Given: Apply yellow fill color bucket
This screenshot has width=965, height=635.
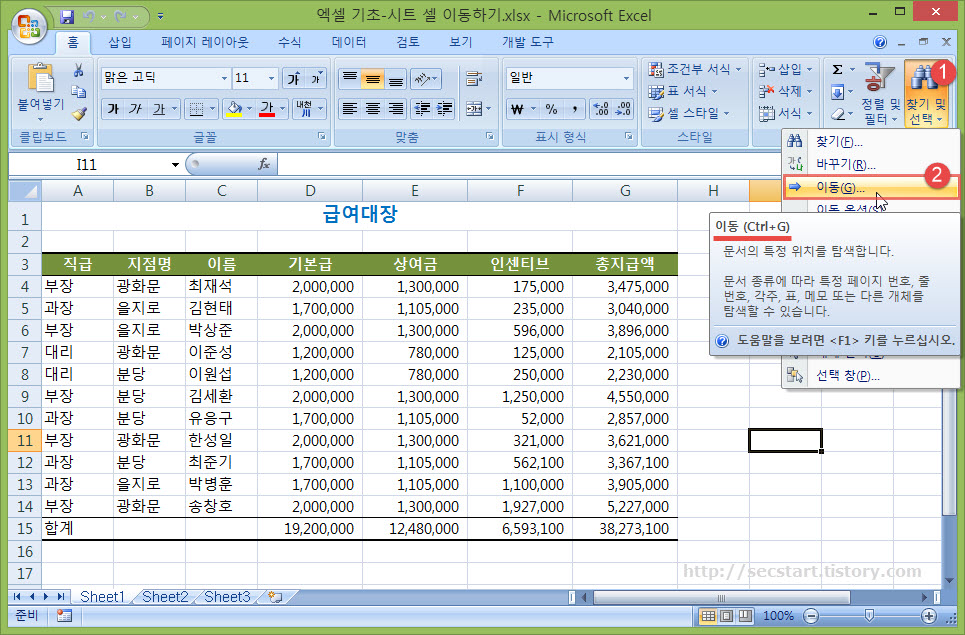Looking at the screenshot, I should click(x=234, y=110).
